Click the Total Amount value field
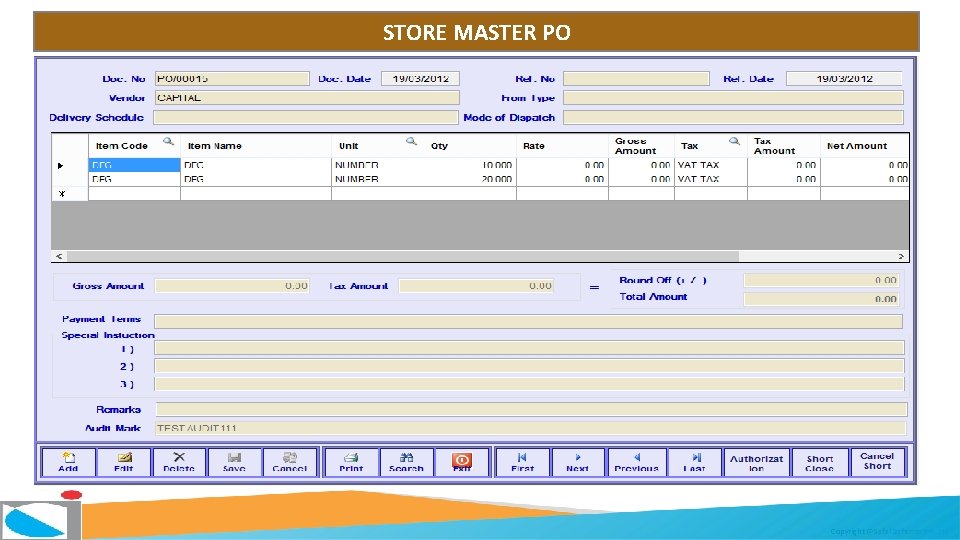 [x=821, y=299]
